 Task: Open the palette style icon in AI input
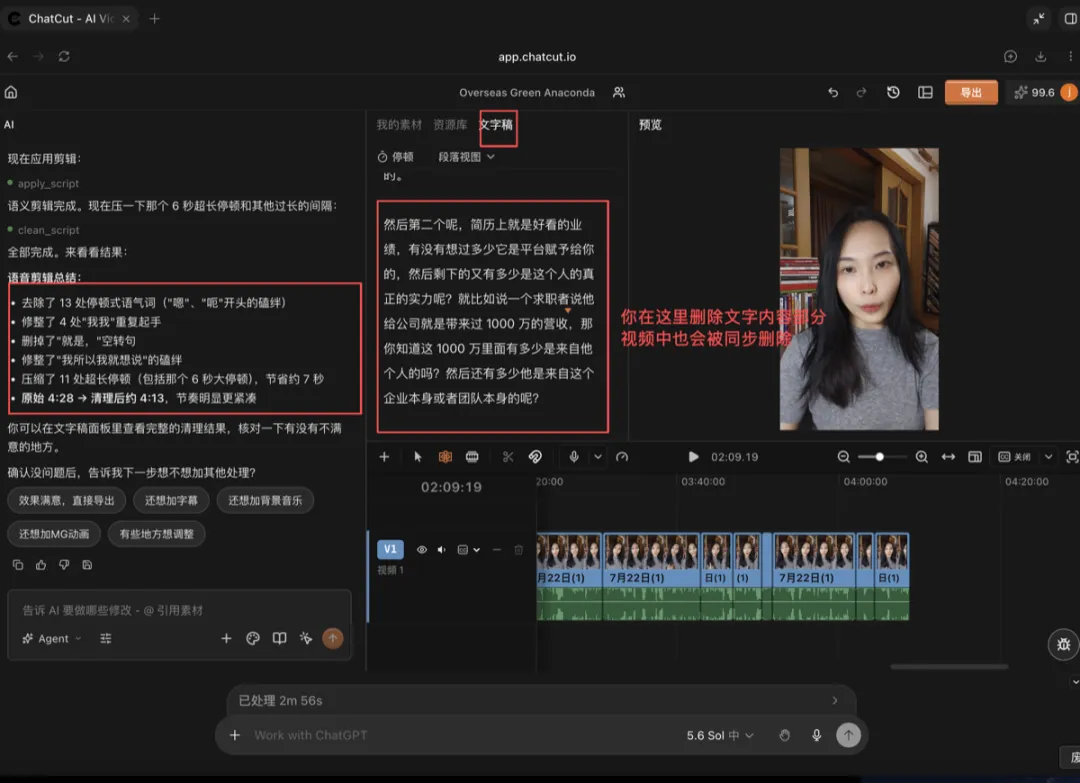point(253,638)
